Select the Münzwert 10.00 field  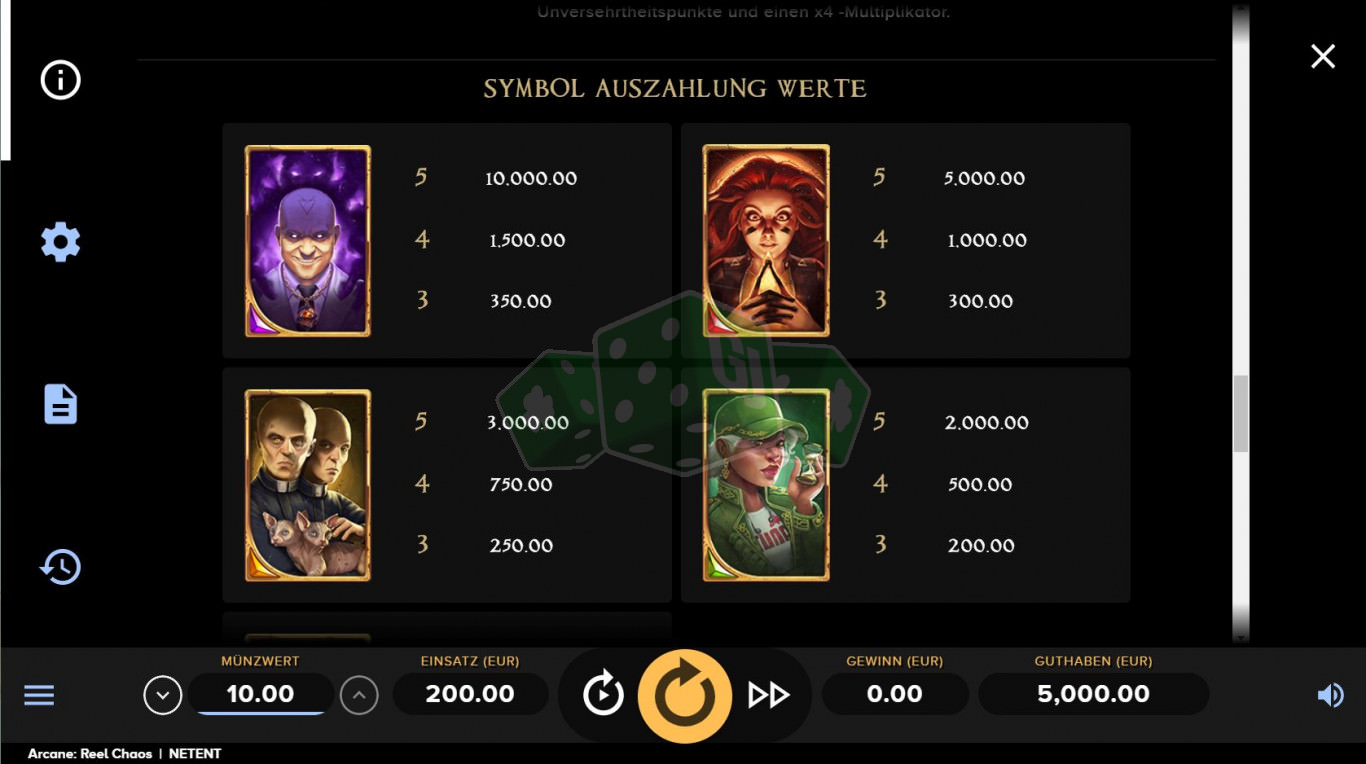coord(261,694)
